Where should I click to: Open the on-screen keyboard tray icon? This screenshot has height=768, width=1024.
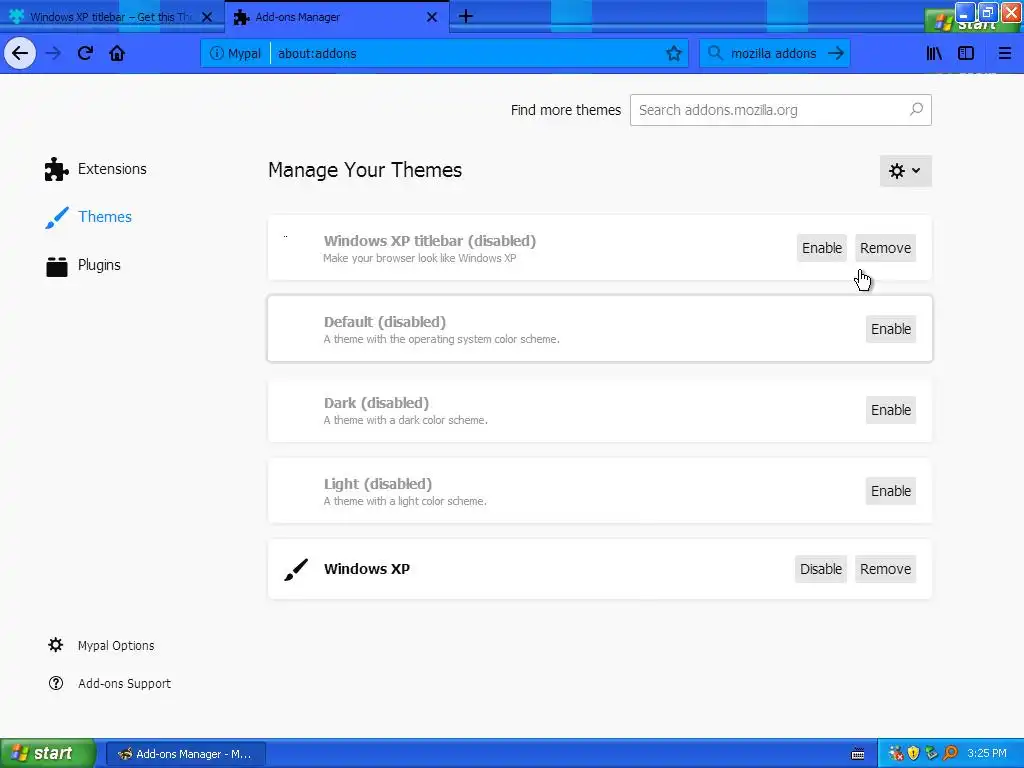click(x=858, y=754)
